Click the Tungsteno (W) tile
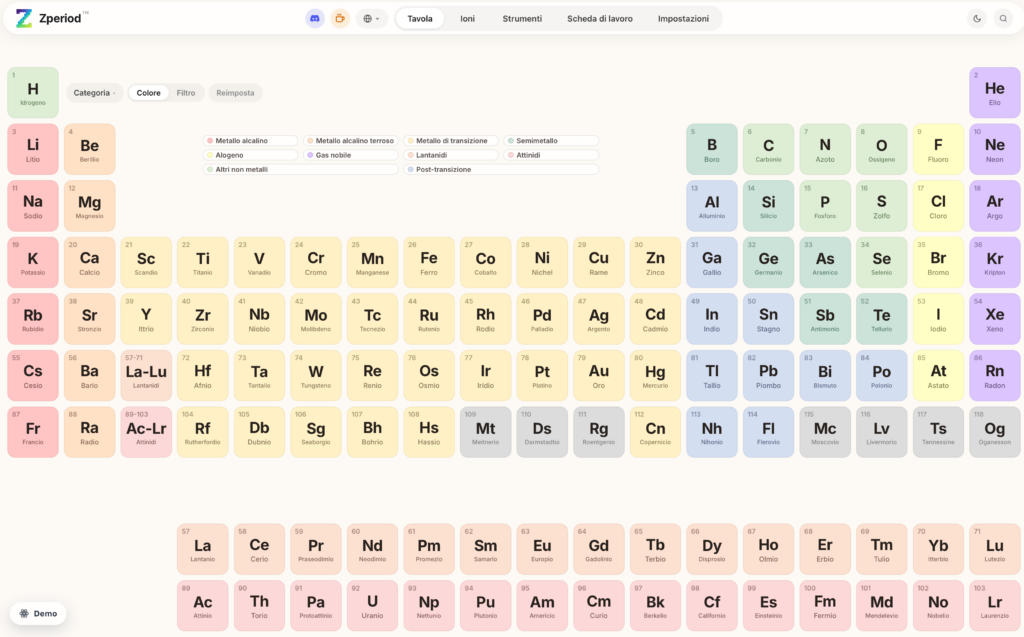1024x637 pixels. point(316,376)
